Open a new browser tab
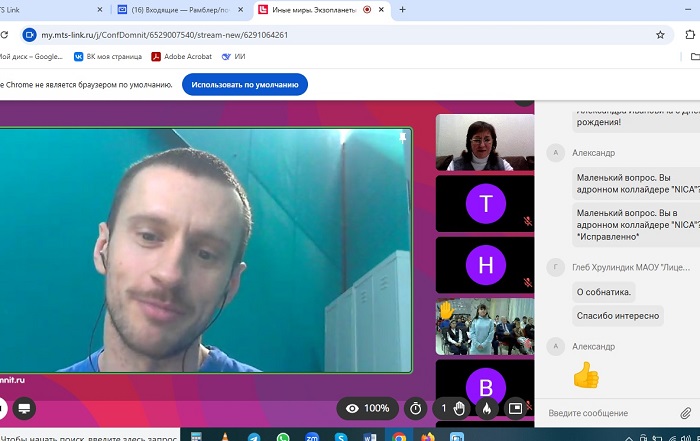Viewport: 700px width, 441px height. [402, 9]
